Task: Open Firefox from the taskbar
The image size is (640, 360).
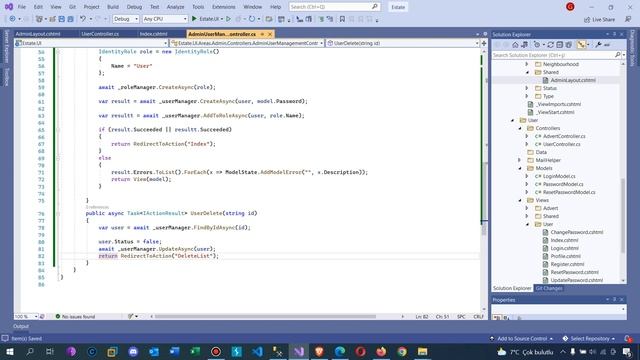Action: pyautogui.click(x=381, y=351)
